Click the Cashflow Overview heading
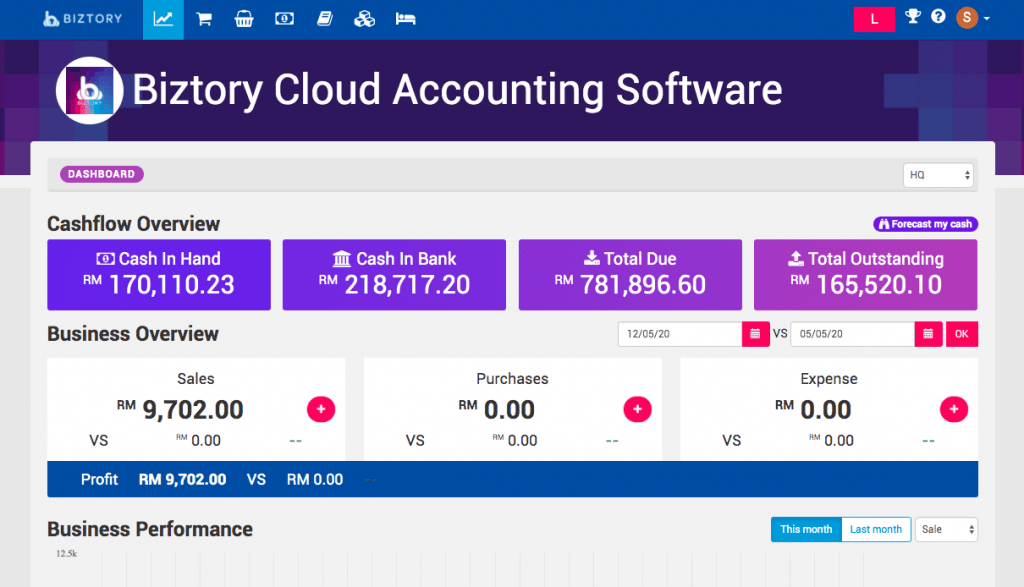 pyautogui.click(x=133, y=224)
